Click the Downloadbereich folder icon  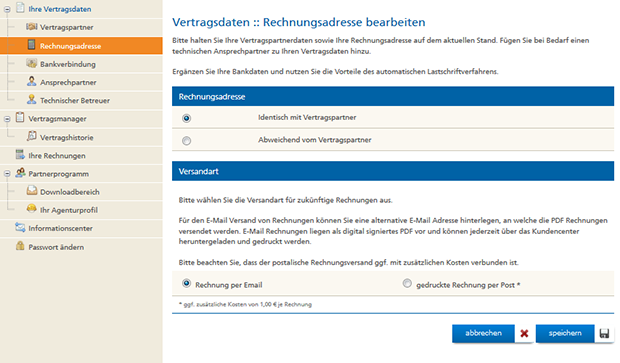[32, 191]
